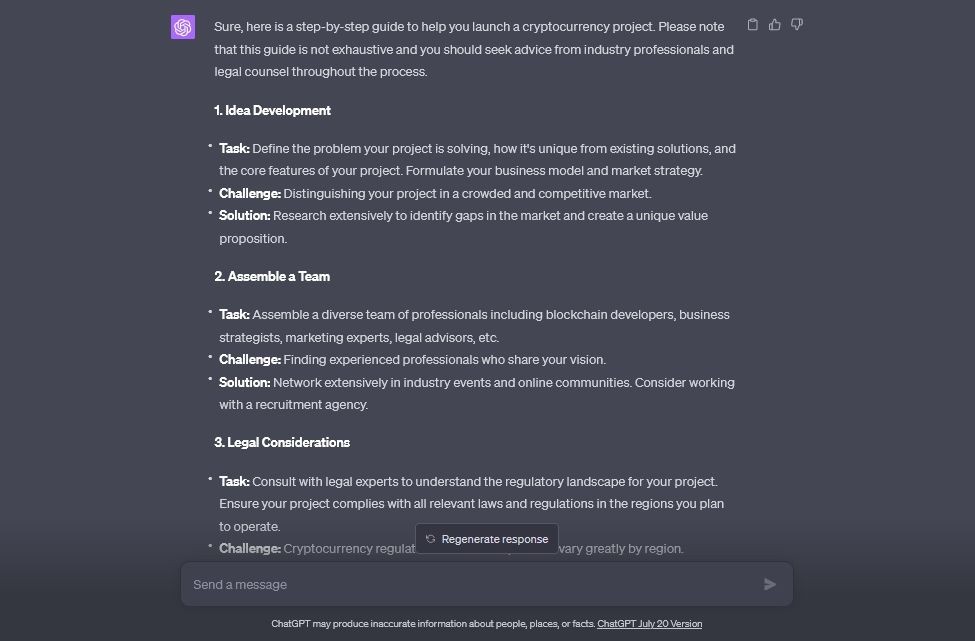Copy the response with the clipboard icon
Viewport: 975px width, 641px height.
[x=752, y=25]
